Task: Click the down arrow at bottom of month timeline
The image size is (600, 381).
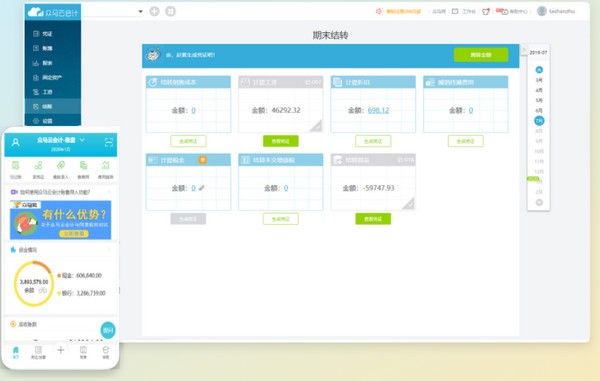Action: tap(539, 202)
